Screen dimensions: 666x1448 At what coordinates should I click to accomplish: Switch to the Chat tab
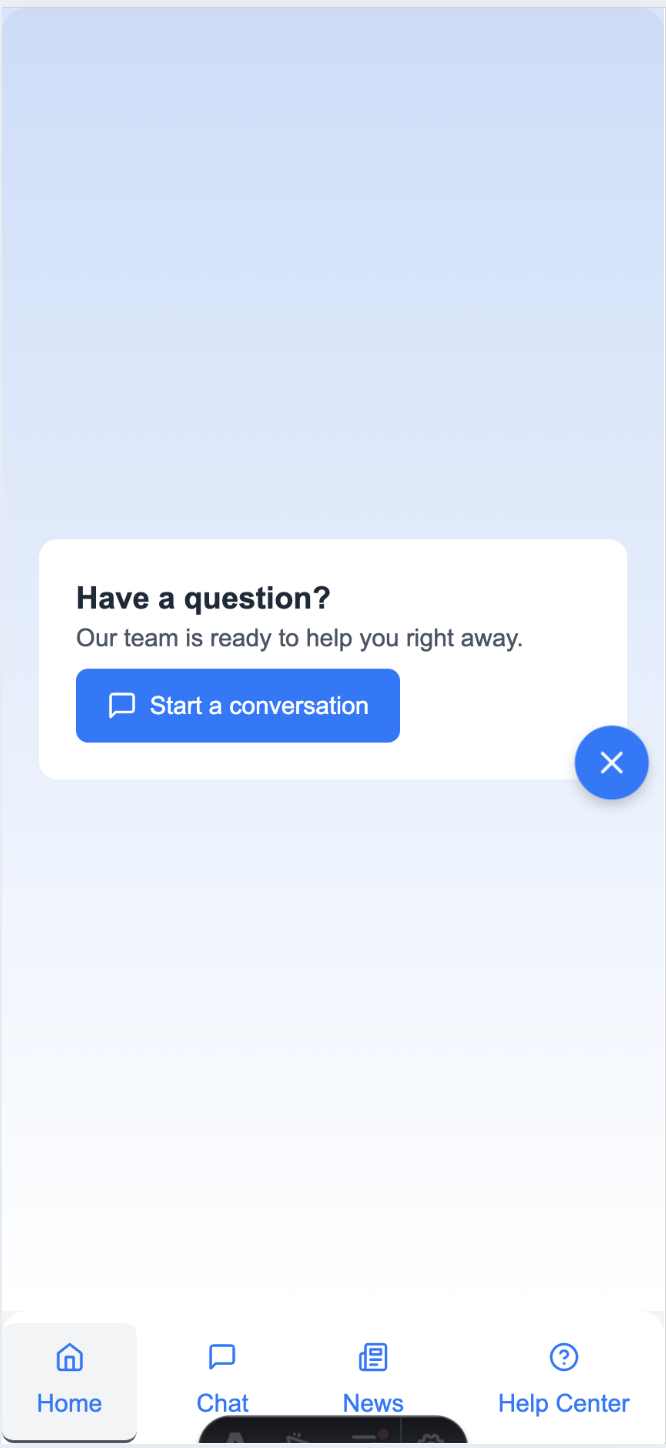point(221,1380)
